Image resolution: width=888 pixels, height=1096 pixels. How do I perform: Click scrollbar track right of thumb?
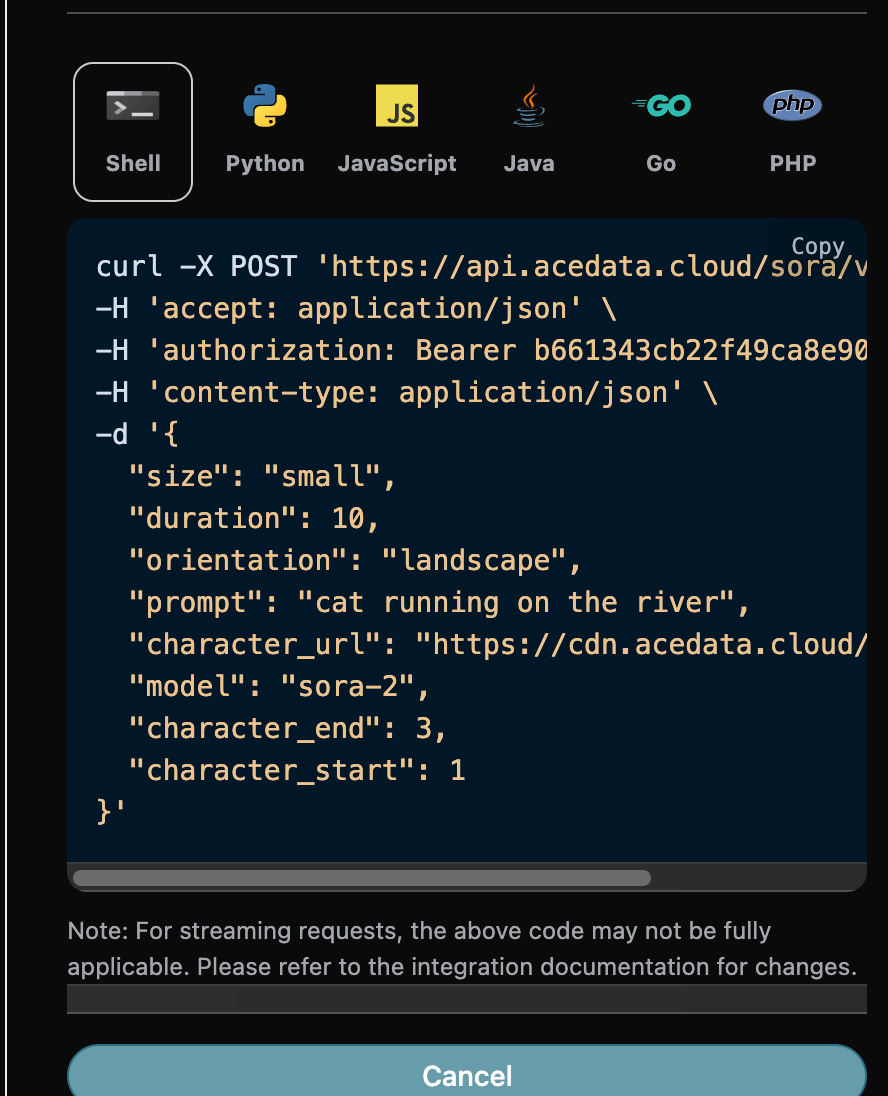point(758,878)
